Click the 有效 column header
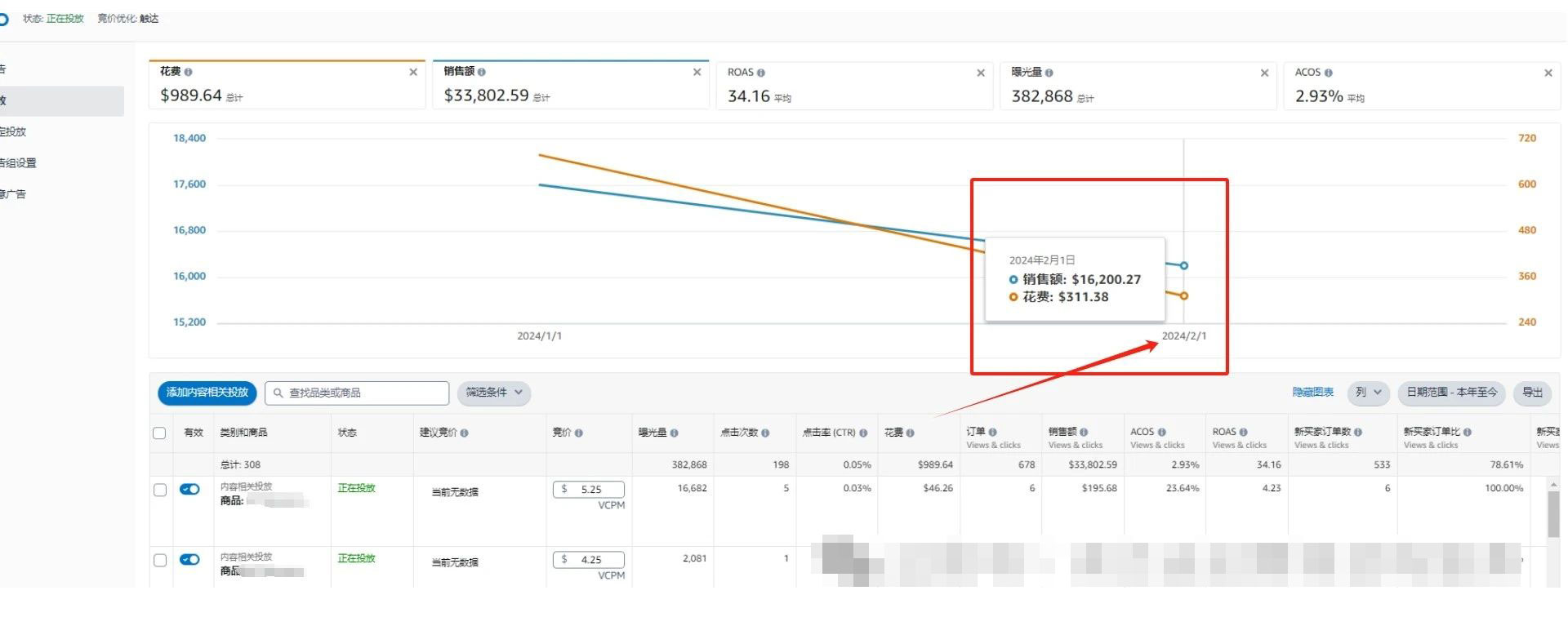Viewport: 1568px width, 626px height. [194, 433]
